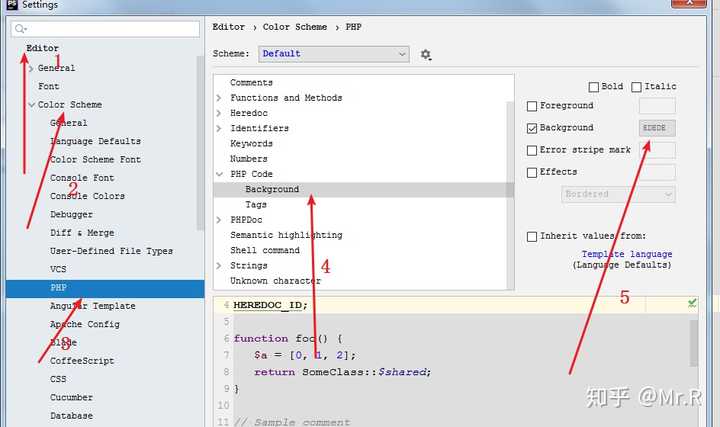This screenshot has height=427, width=720.
Task: Click the Error stripe mark color swatch
Action: click(657, 150)
